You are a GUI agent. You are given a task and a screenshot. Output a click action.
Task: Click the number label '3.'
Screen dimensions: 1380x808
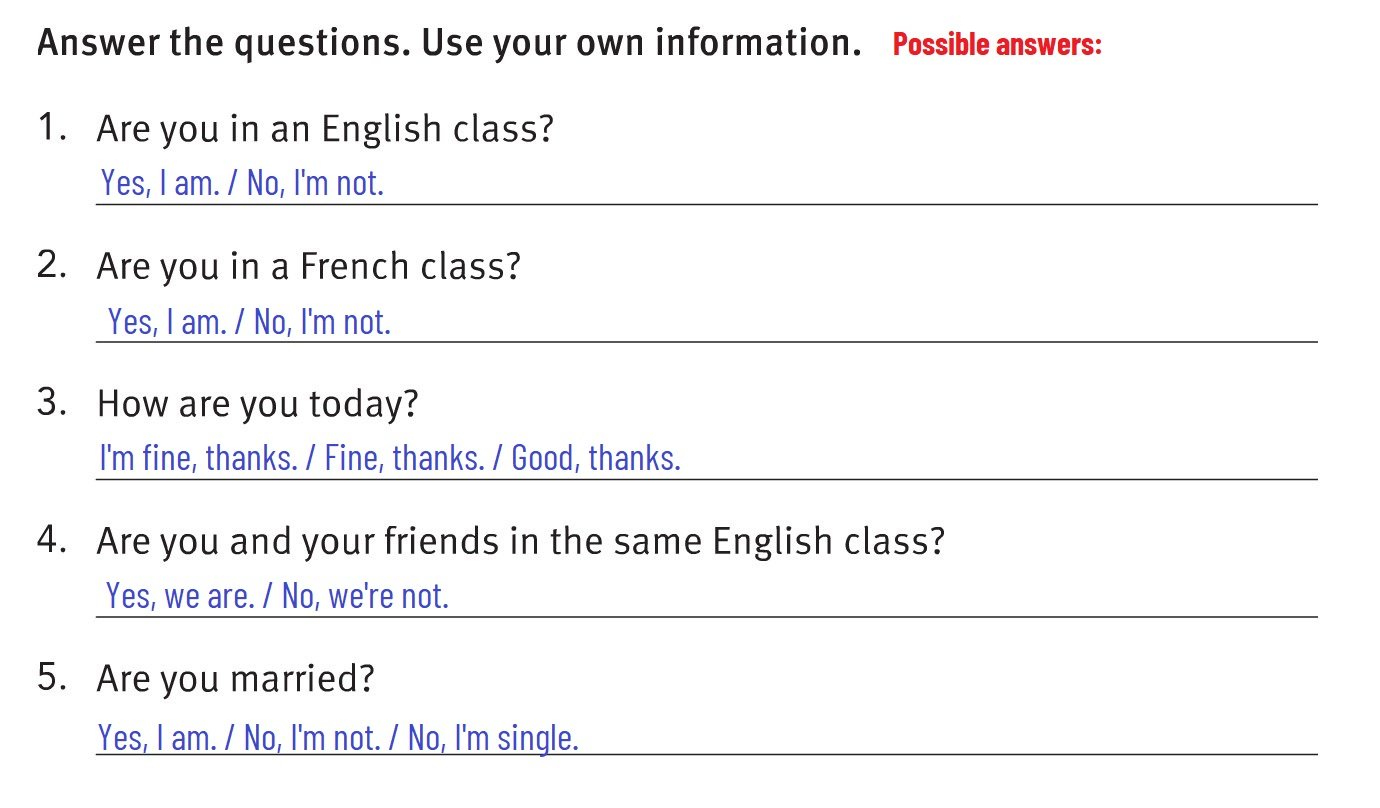point(52,403)
